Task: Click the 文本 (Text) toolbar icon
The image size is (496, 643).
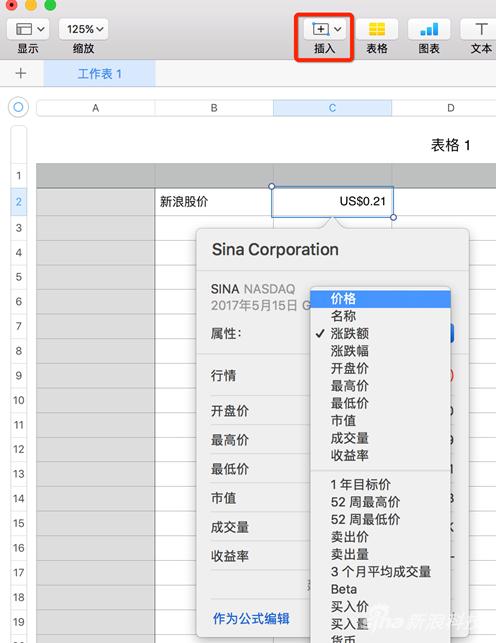Action: (x=480, y=29)
